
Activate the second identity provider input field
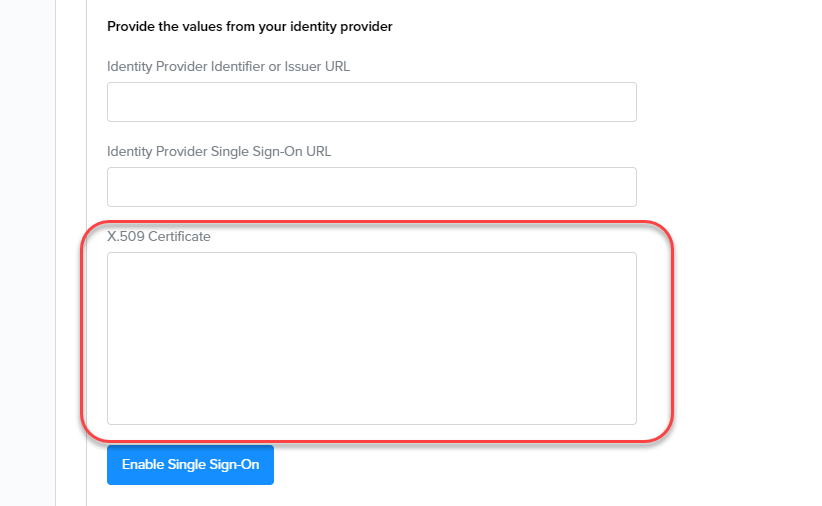(x=371, y=187)
